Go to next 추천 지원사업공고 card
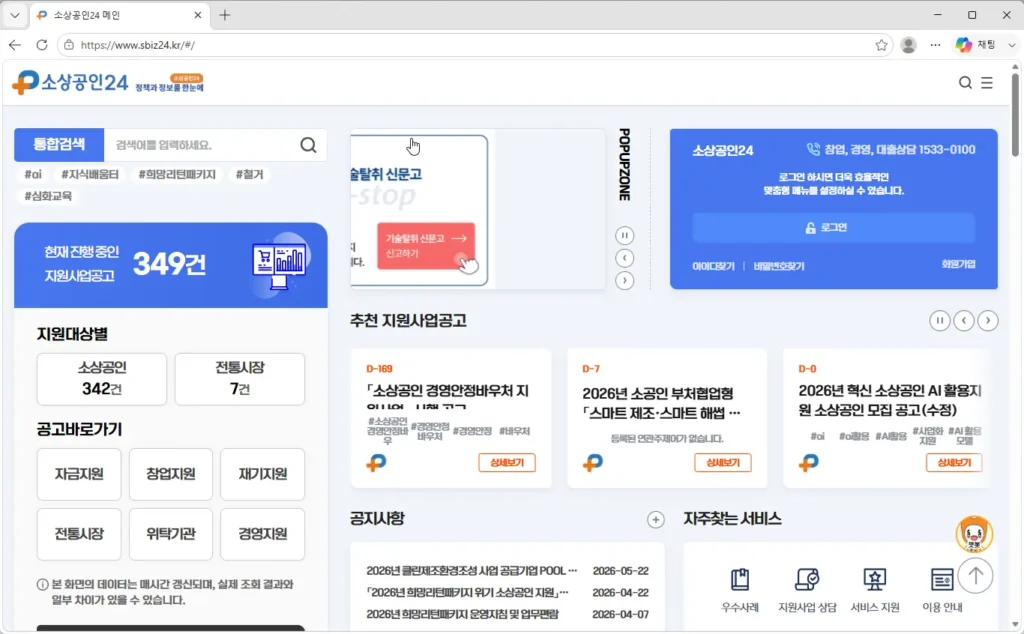Screen dimensions: 1024x634 pyautogui.click(x=988, y=321)
